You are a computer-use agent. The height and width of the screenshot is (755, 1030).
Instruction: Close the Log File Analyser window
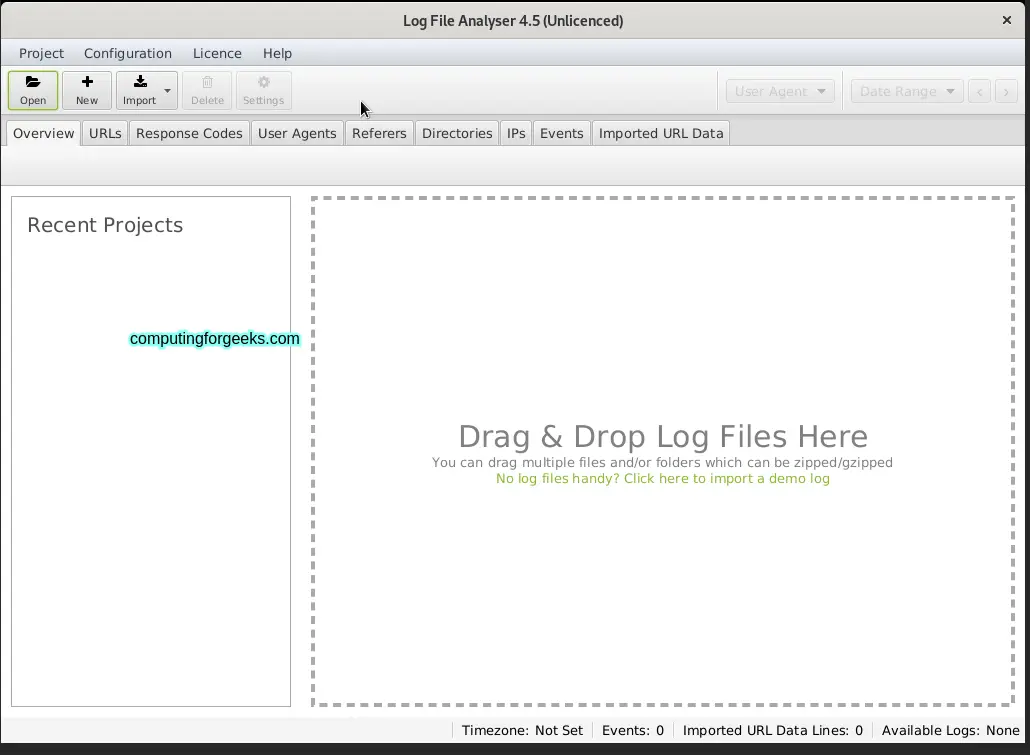click(x=1007, y=20)
